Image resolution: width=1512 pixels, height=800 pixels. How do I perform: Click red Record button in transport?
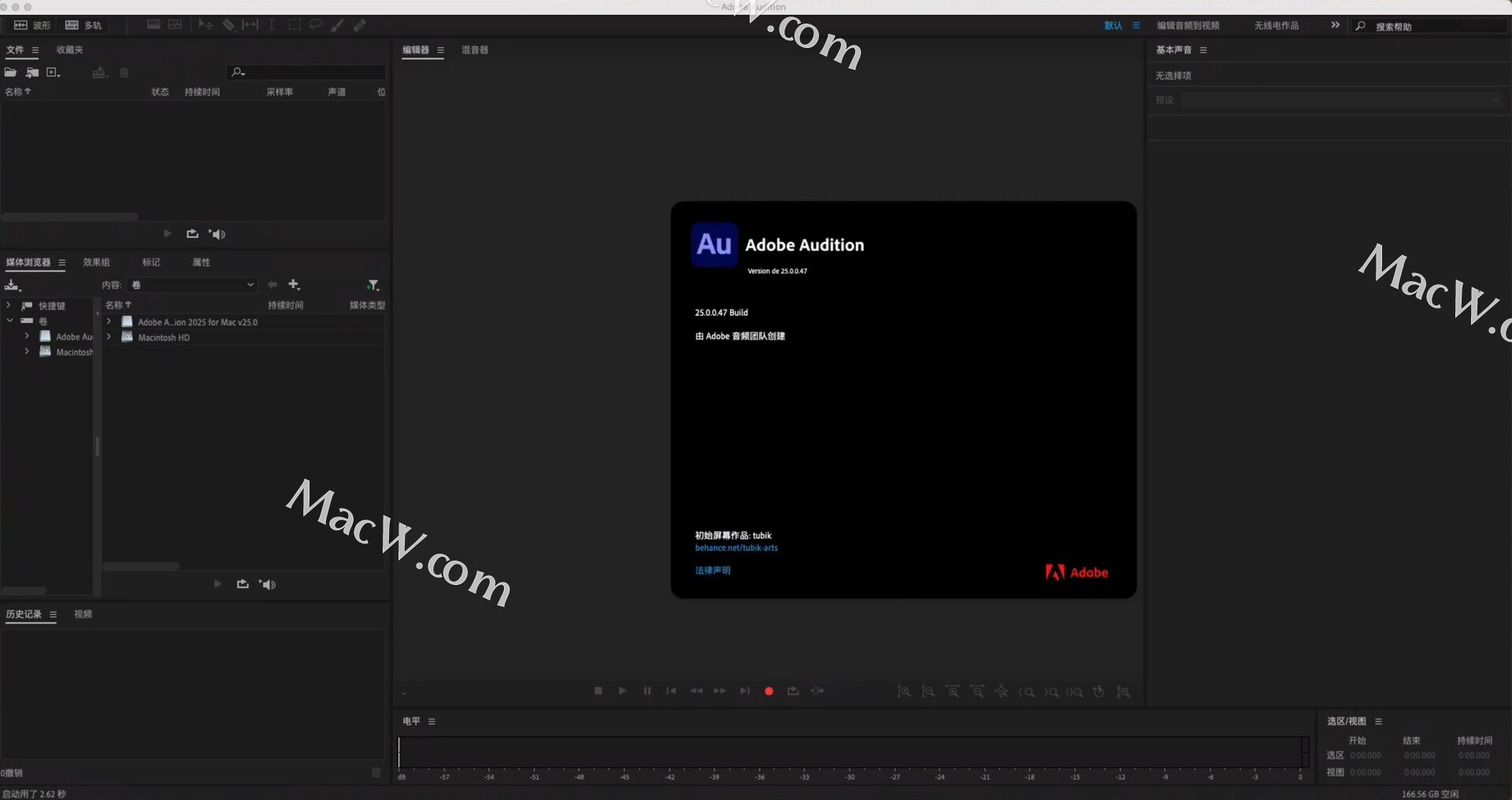[x=769, y=691]
